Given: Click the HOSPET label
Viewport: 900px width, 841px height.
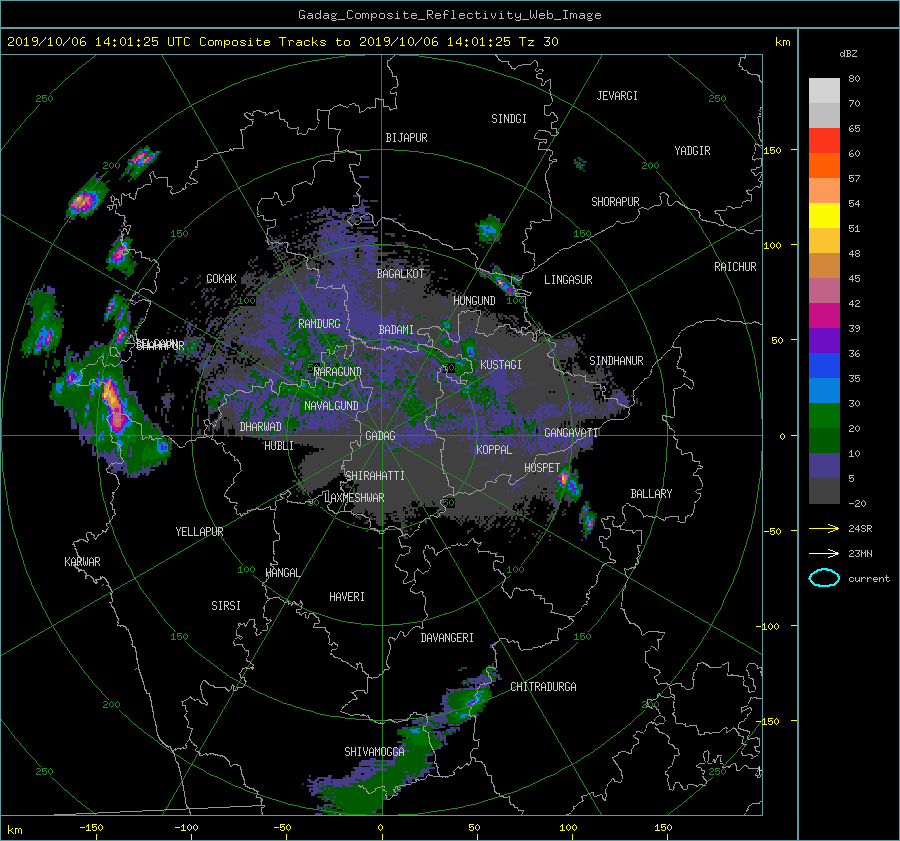Looking at the screenshot, I should 542,468.
